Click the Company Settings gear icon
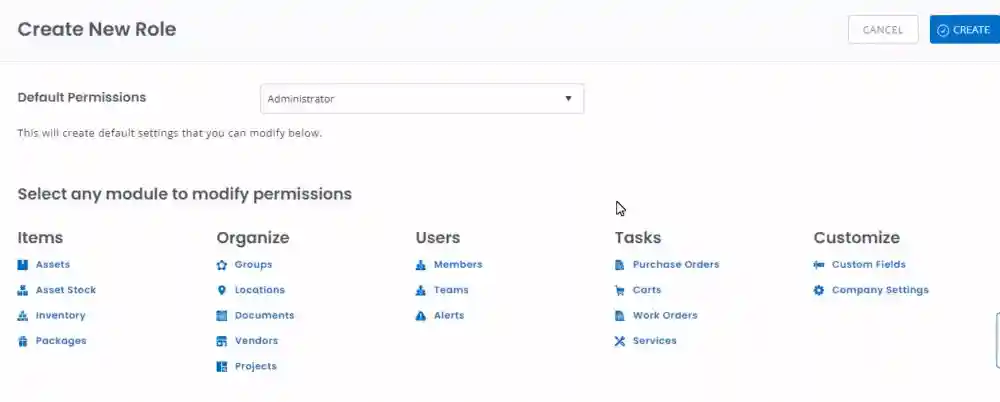This screenshot has height=402, width=1000. tap(819, 290)
